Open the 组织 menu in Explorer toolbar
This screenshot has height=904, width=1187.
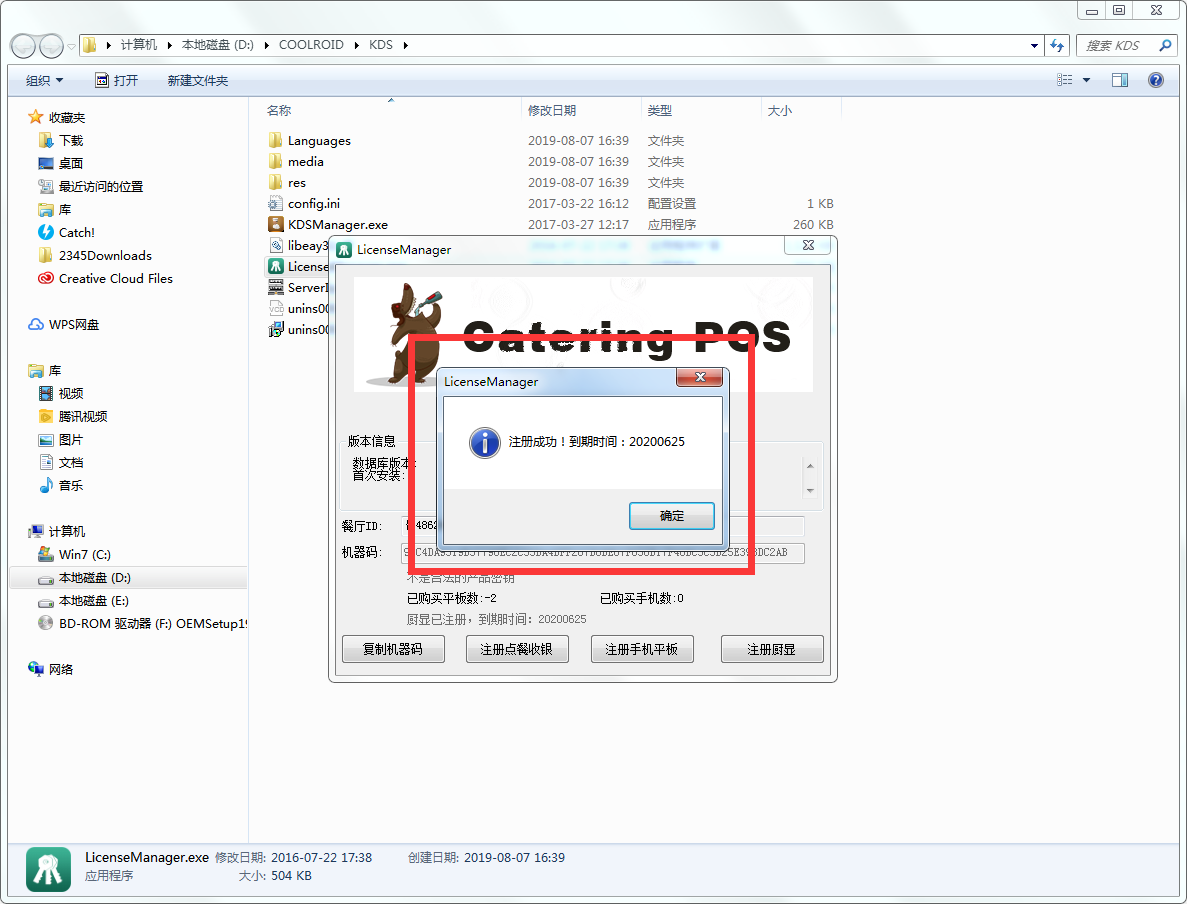(x=45, y=80)
